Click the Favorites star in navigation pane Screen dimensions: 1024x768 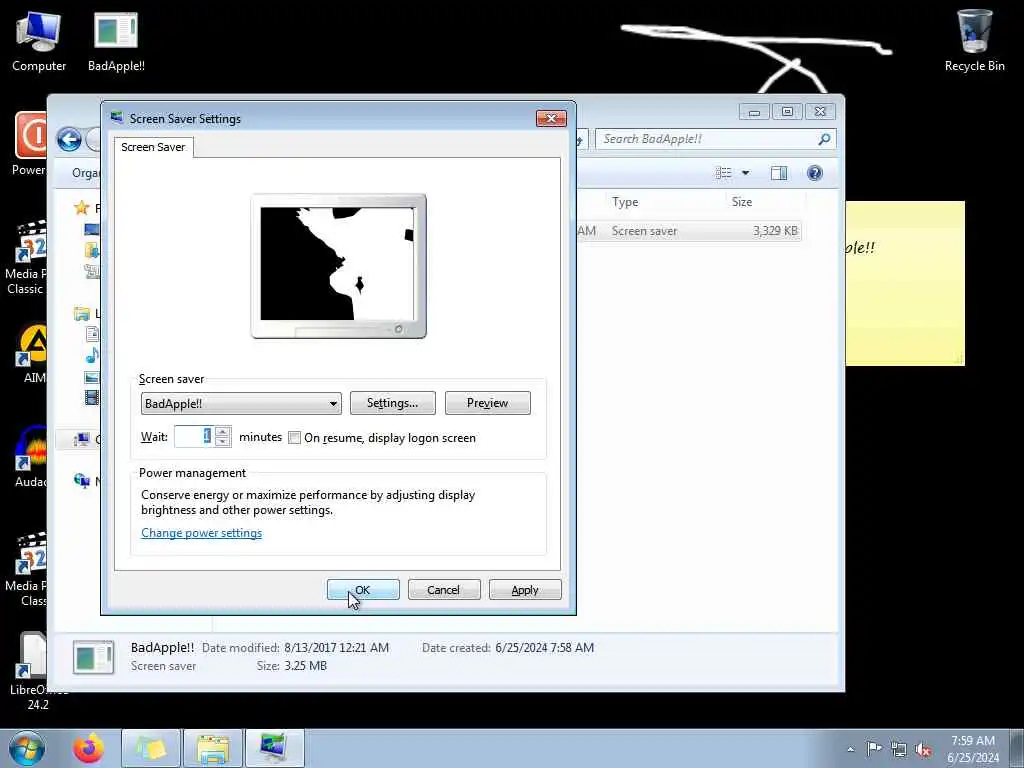coord(82,208)
